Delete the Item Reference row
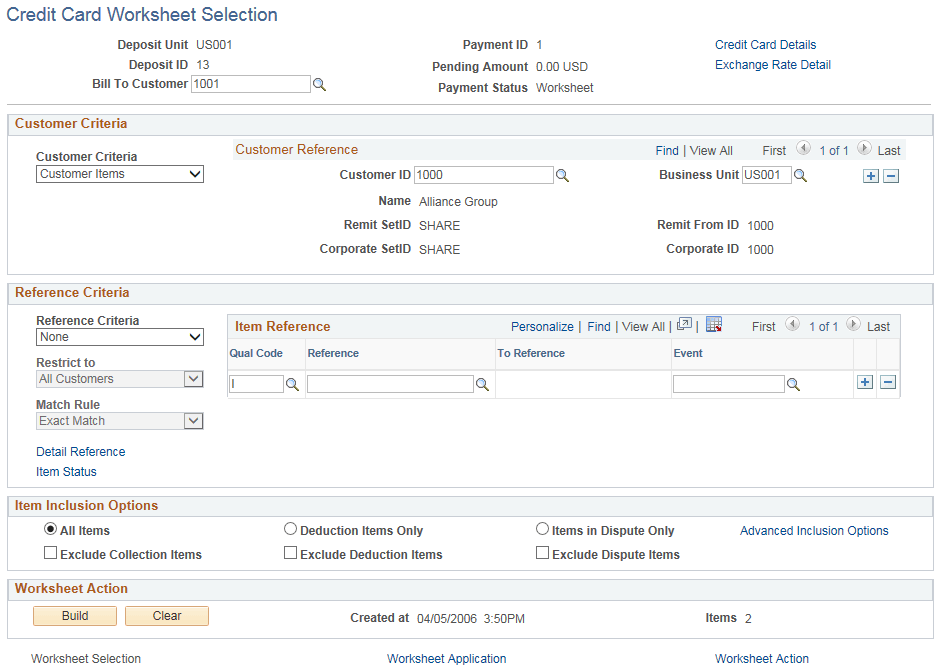The width and height of the screenshot is (941, 671). click(888, 383)
